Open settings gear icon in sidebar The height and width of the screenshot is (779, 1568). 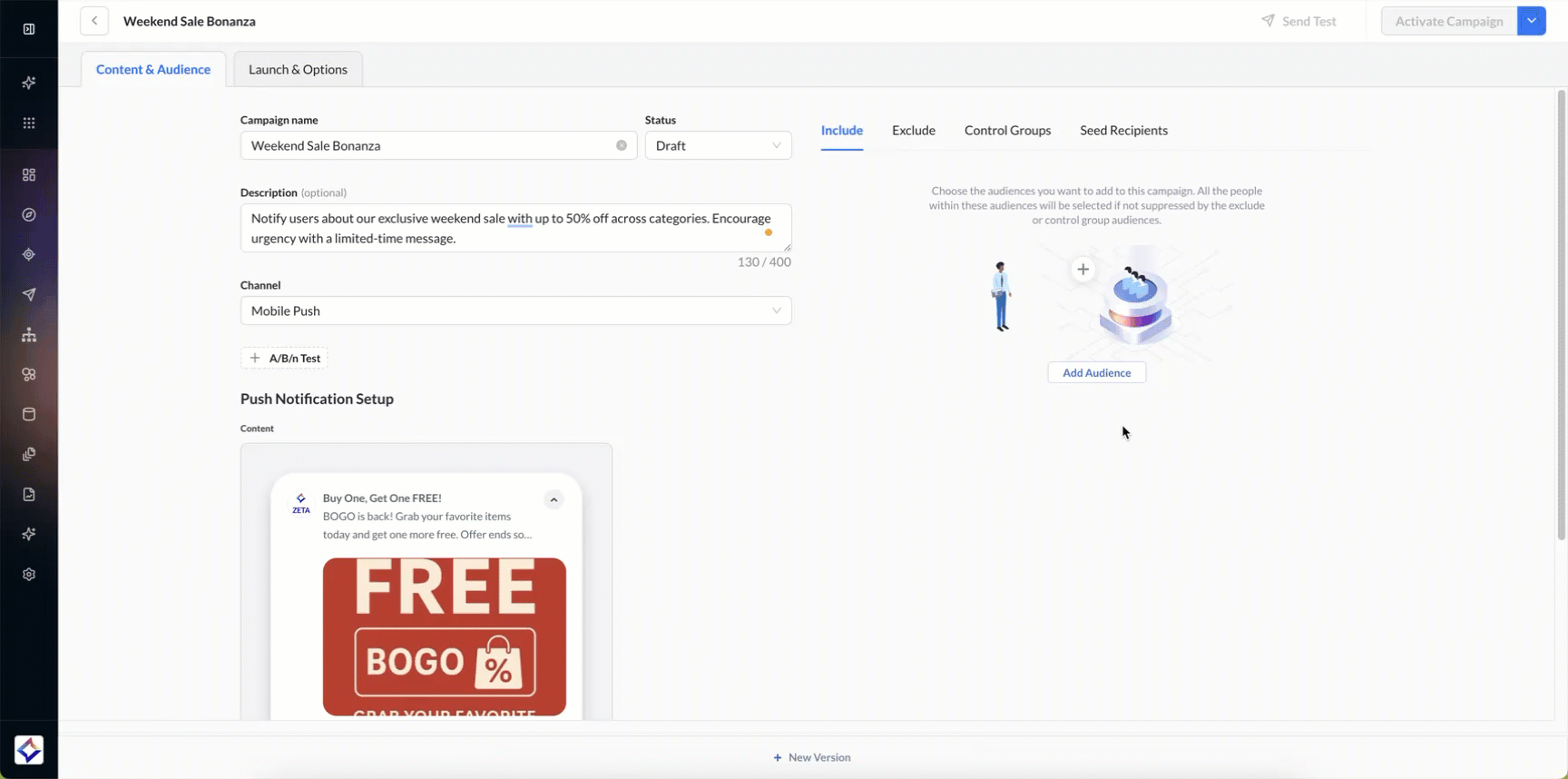tap(29, 574)
